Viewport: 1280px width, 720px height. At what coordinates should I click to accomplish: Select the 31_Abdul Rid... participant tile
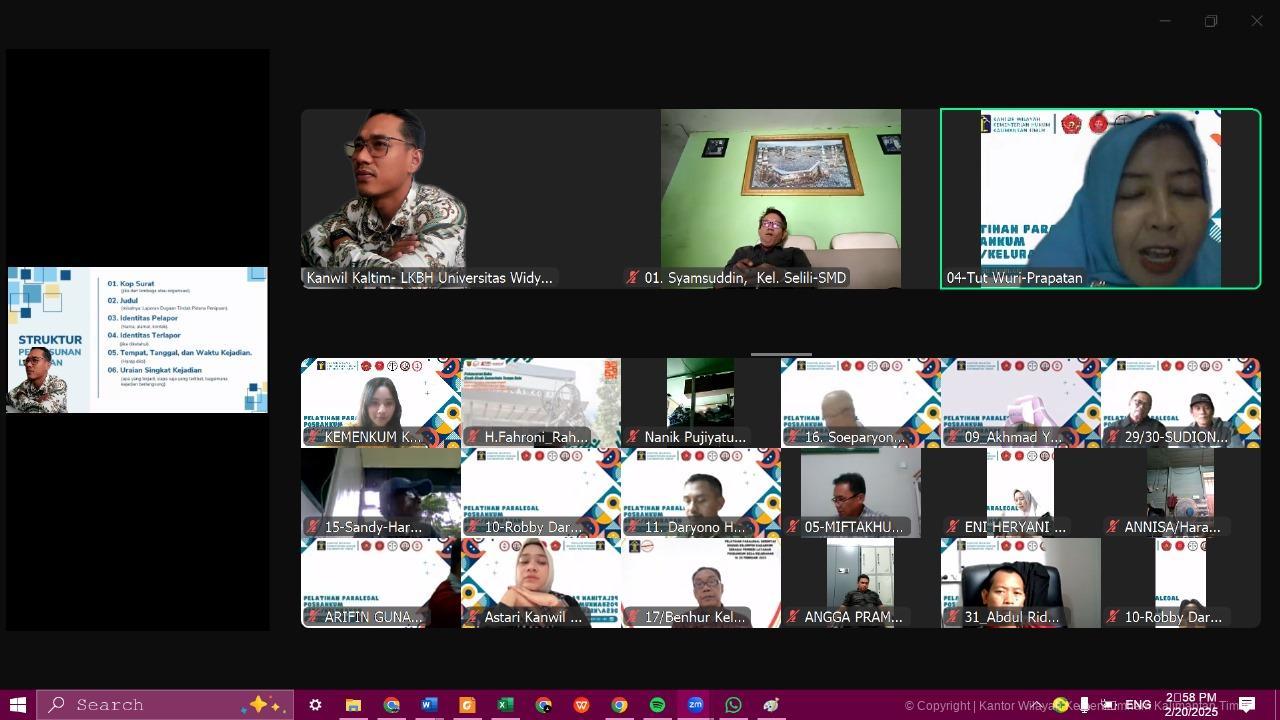[1021, 583]
